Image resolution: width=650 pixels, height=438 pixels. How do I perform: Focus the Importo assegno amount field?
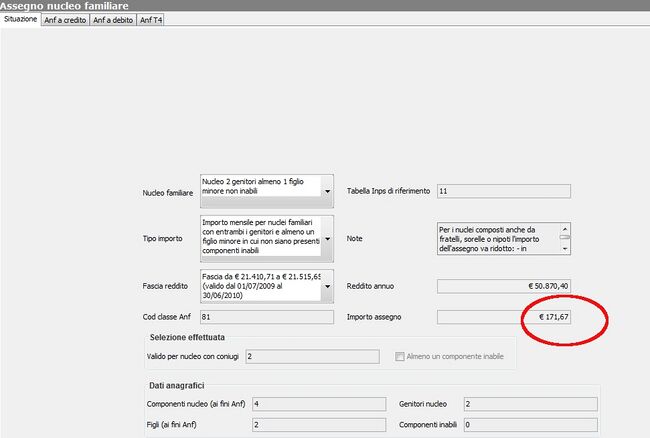503,317
